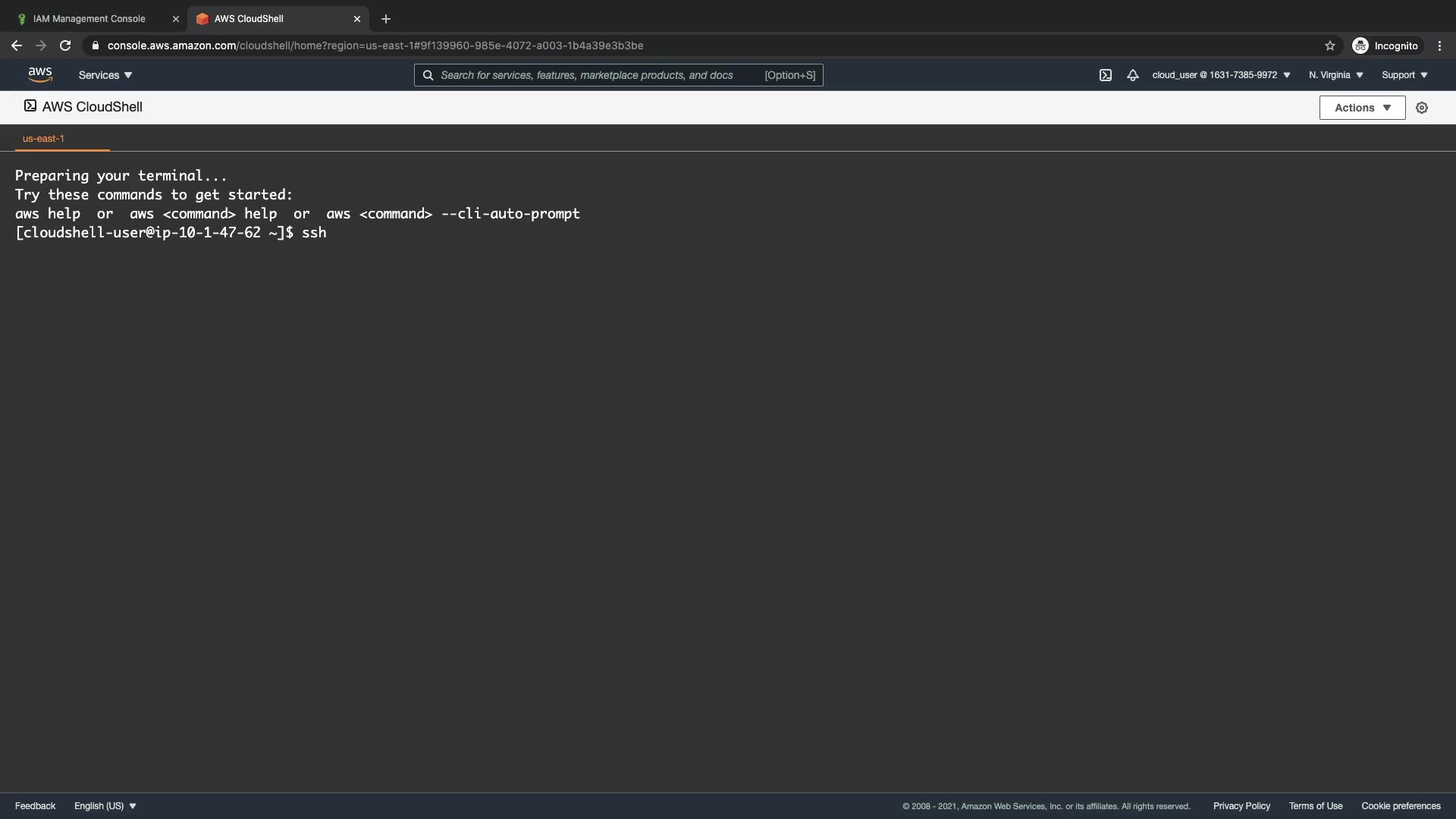Viewport: 1456px width, 819px height.
Task: Open a new browser tab
Action: (386, 19)
